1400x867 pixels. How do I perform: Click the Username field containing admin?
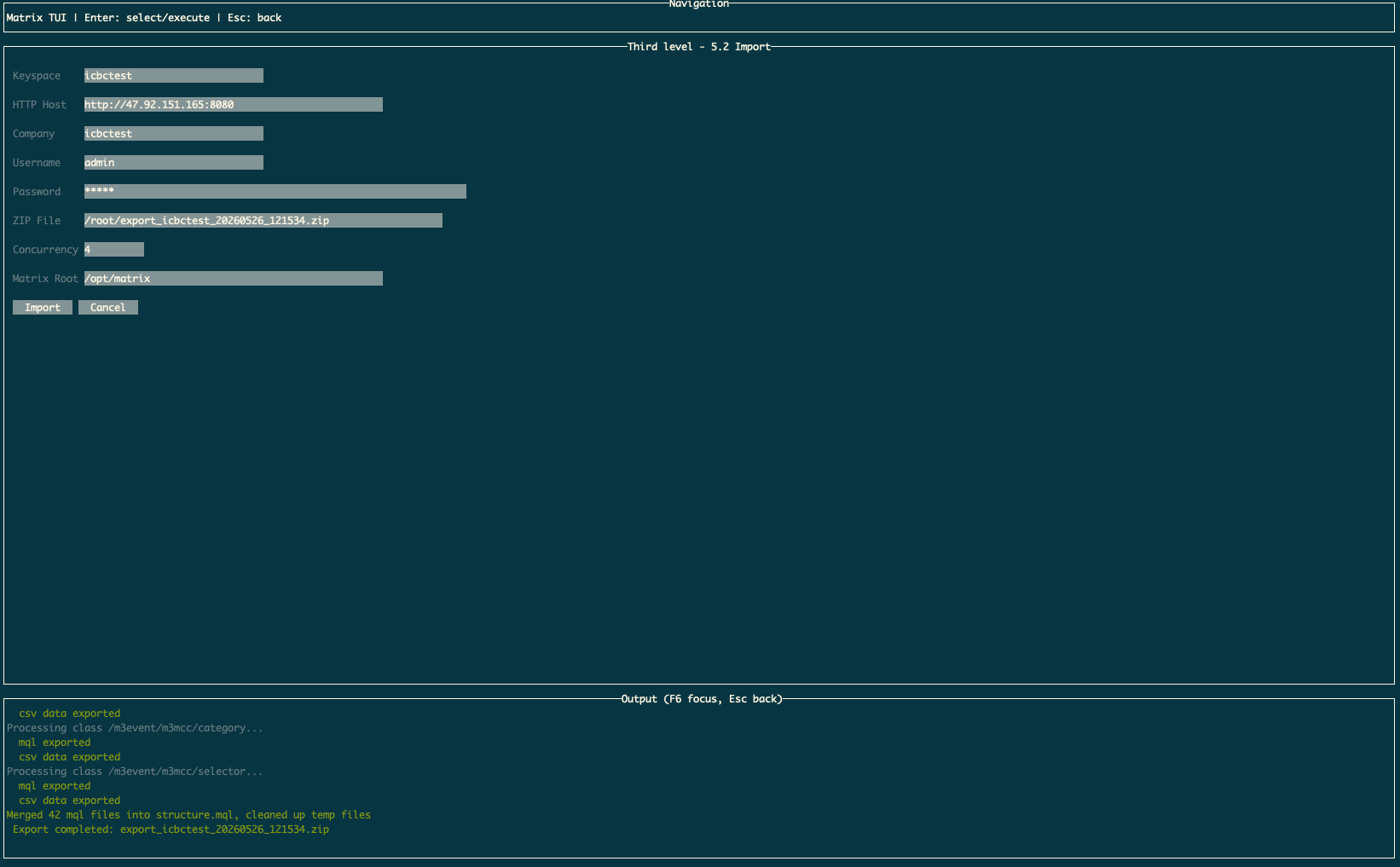click(174, 163)
